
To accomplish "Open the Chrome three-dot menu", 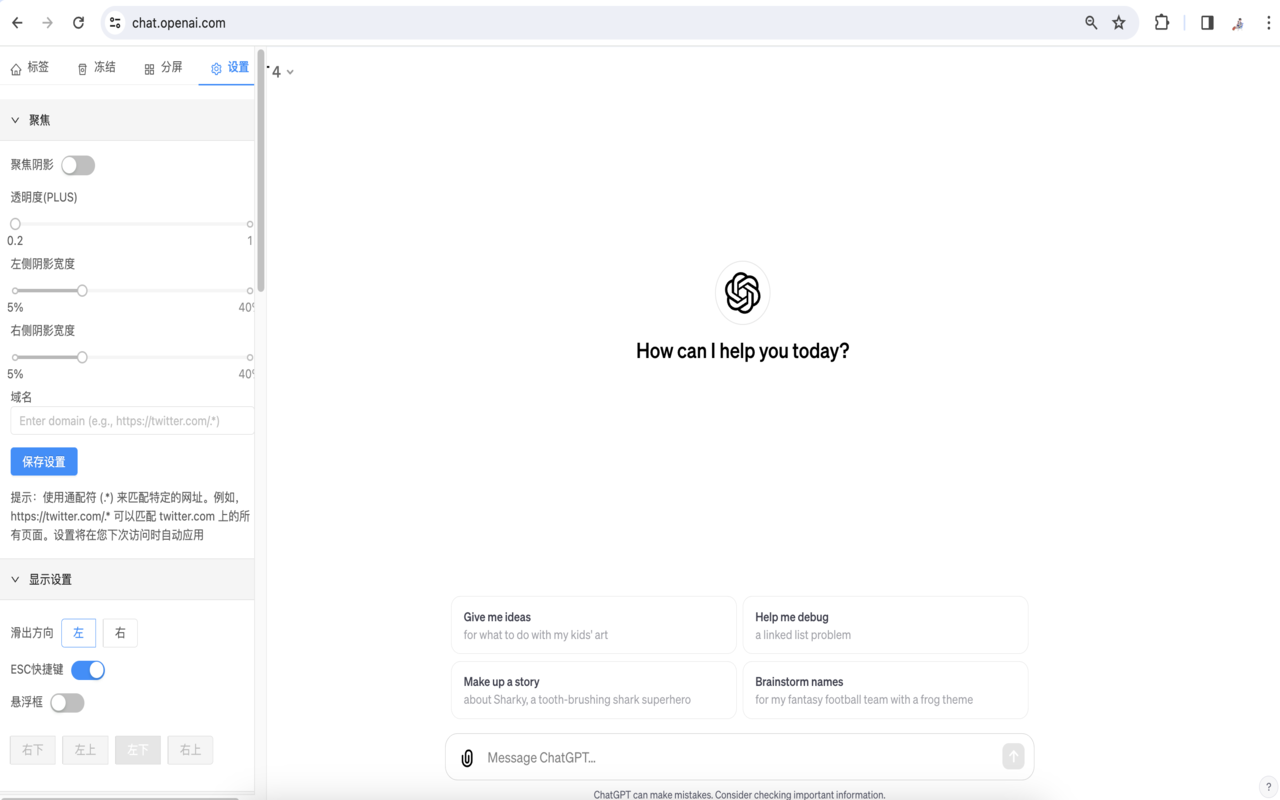I will coord(1268,22).
